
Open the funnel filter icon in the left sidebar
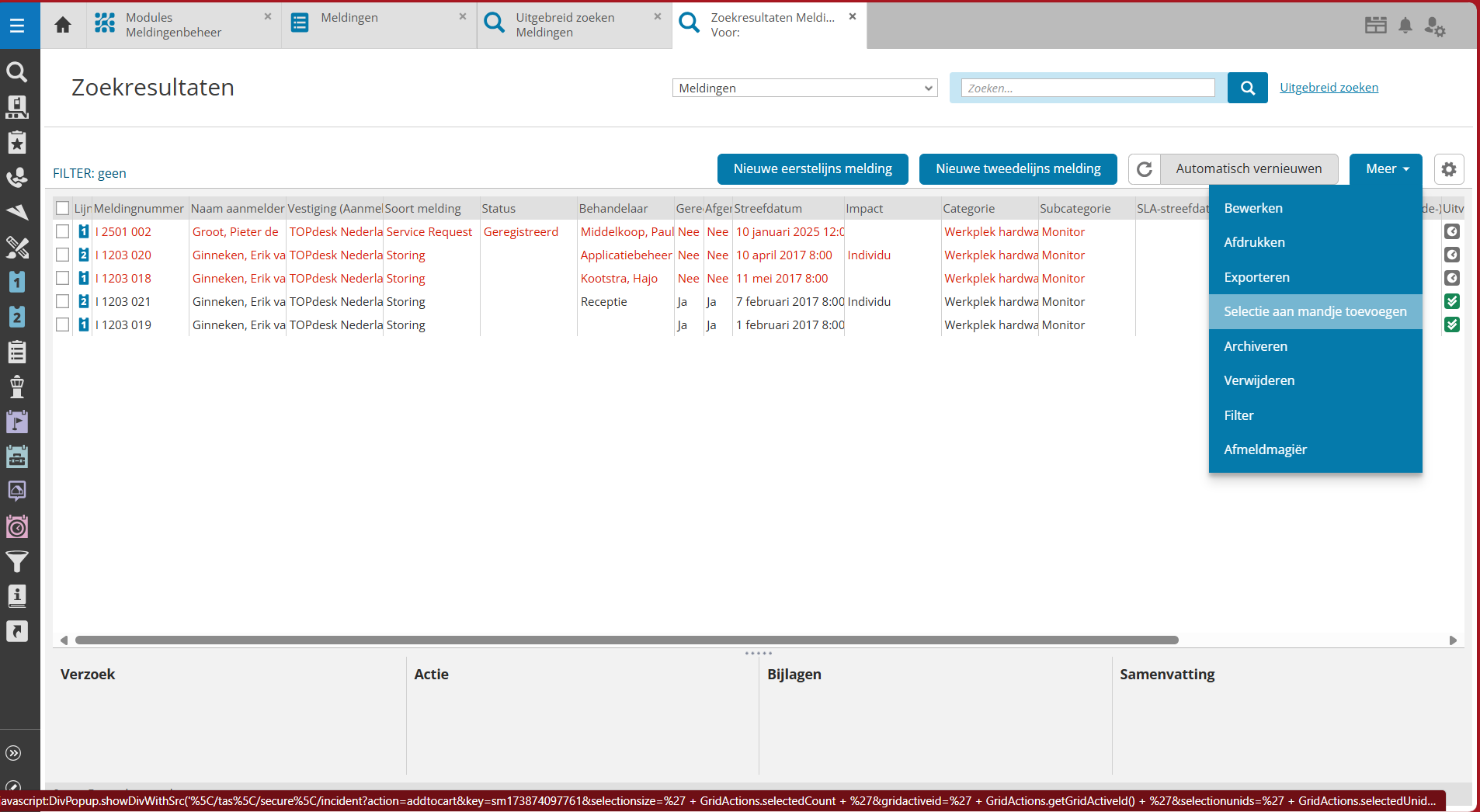point(17,560)
